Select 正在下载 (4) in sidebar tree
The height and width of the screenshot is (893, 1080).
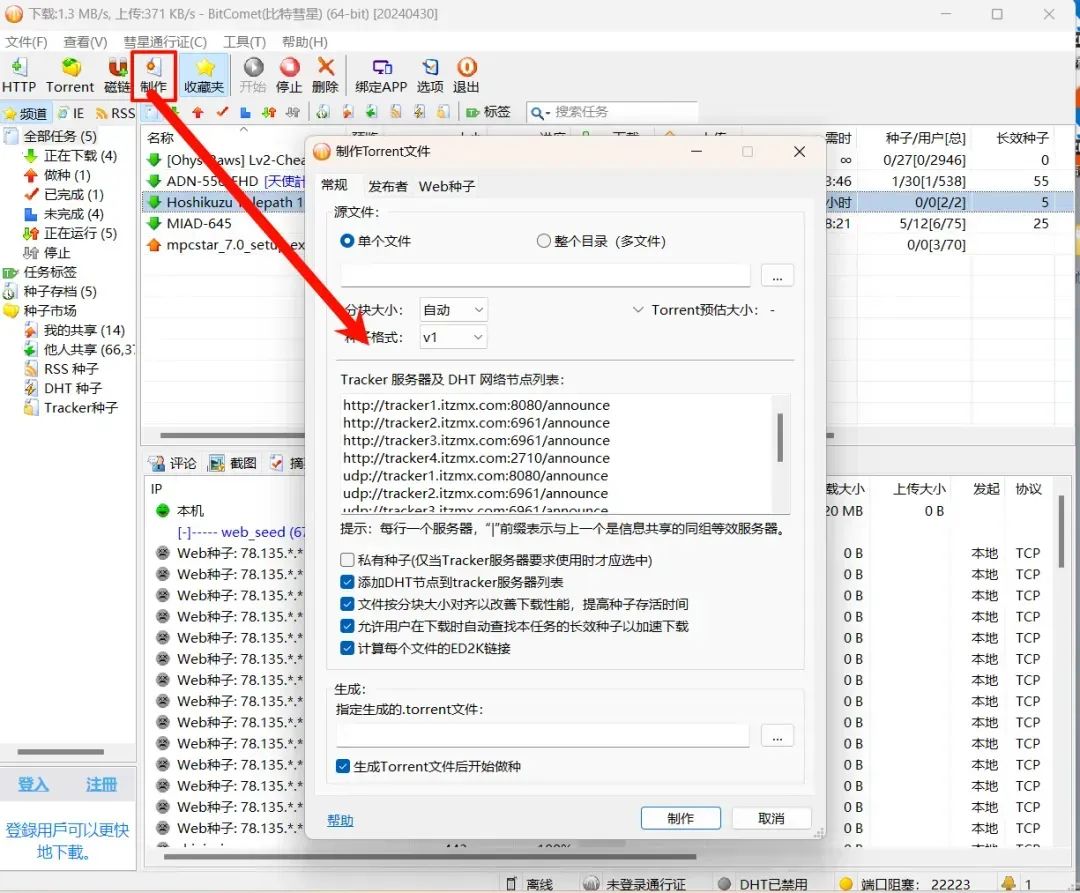click(80, 156)
